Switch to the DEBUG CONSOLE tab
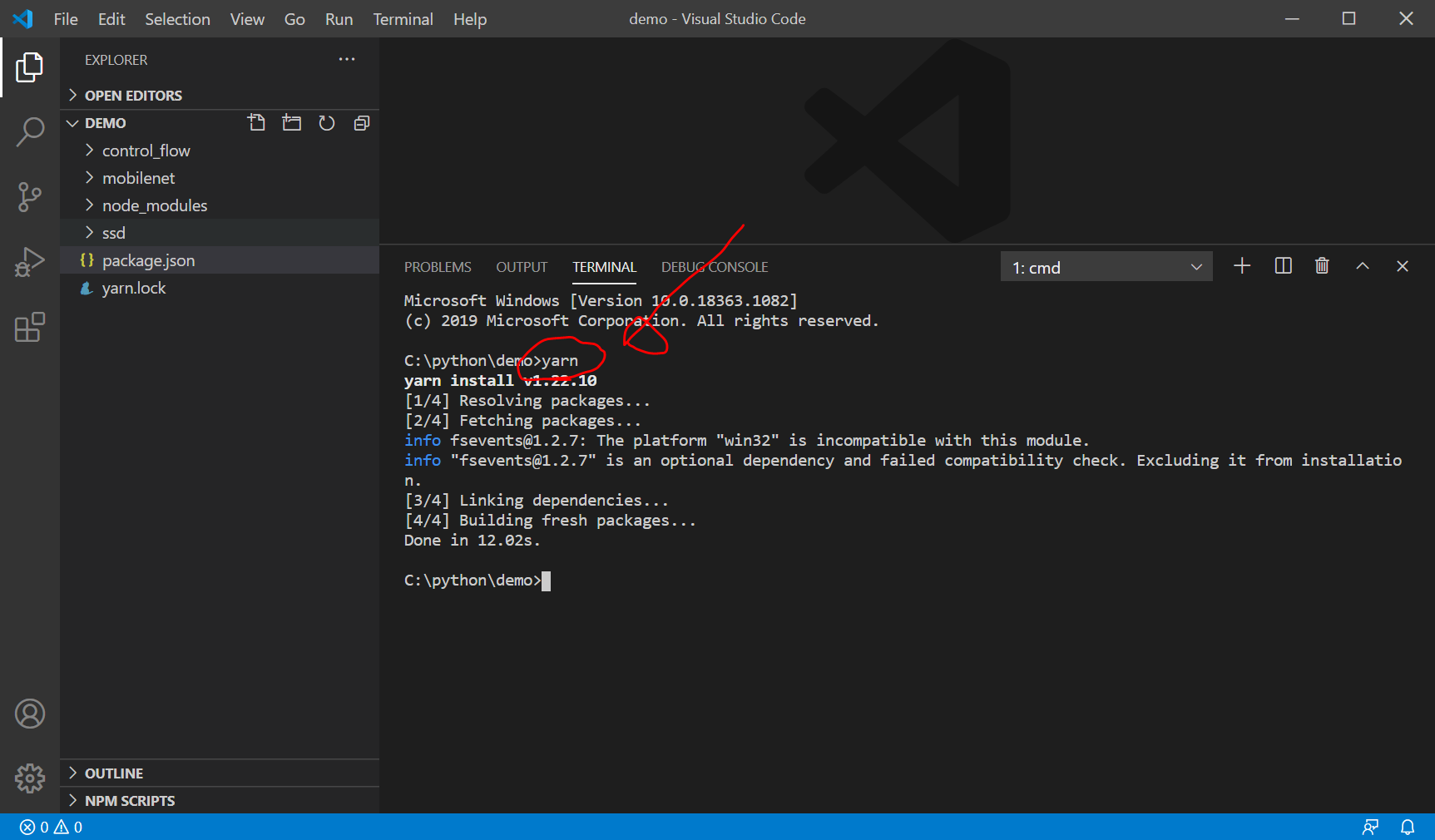Screen dimensions: 1435x840 [x=715, y=267]
